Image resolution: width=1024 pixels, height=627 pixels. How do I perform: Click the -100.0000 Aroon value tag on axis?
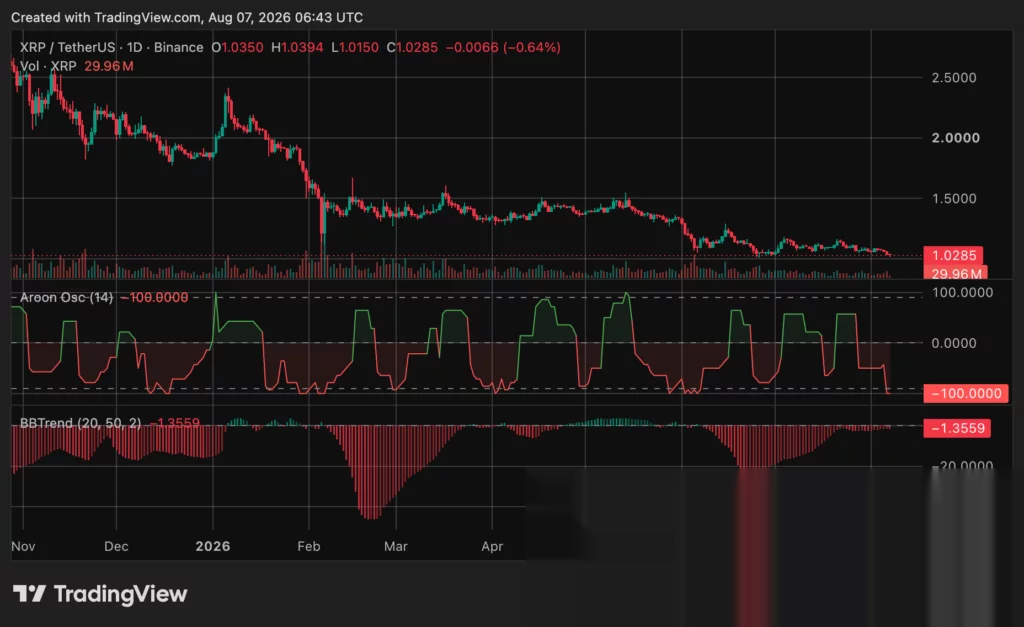tap(965, 393)
